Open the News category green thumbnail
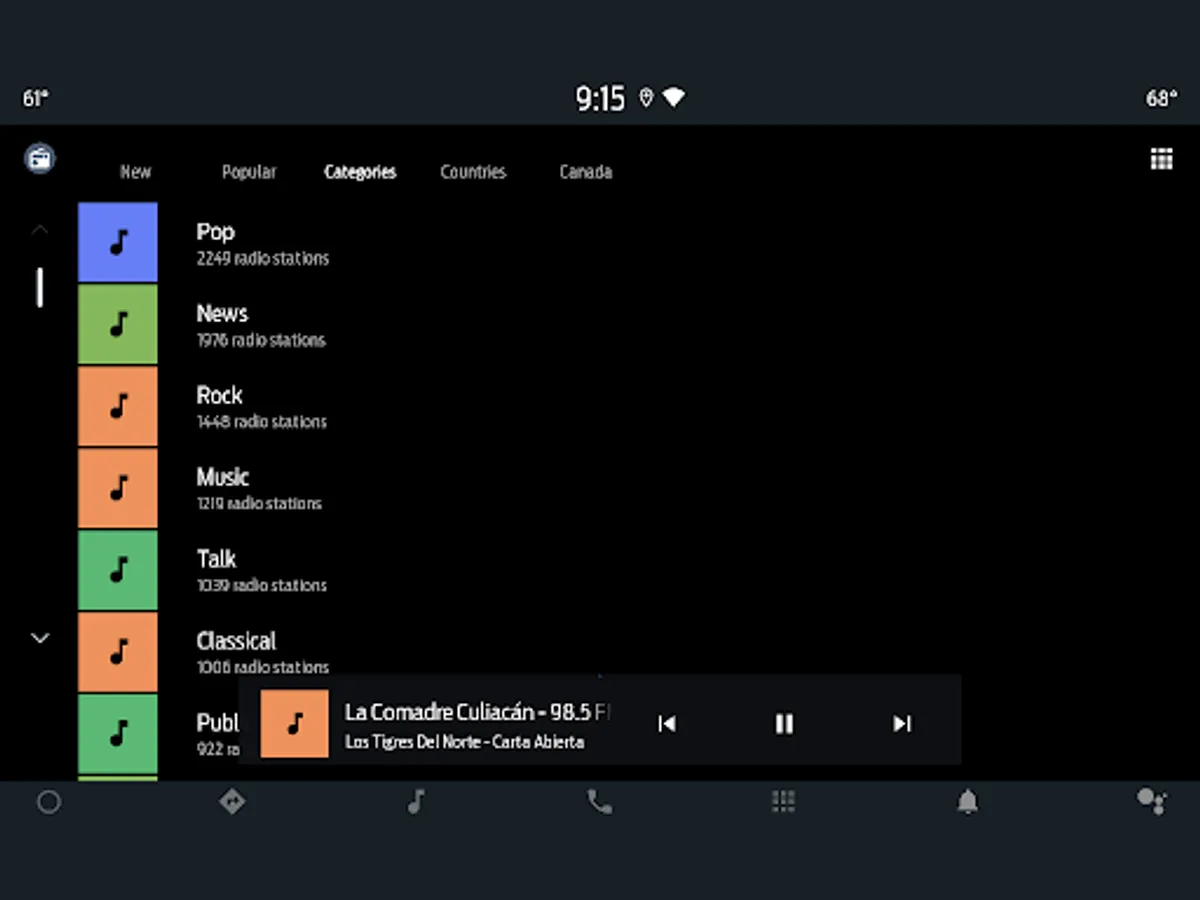 pyautogui.click(x=118, y=324)
